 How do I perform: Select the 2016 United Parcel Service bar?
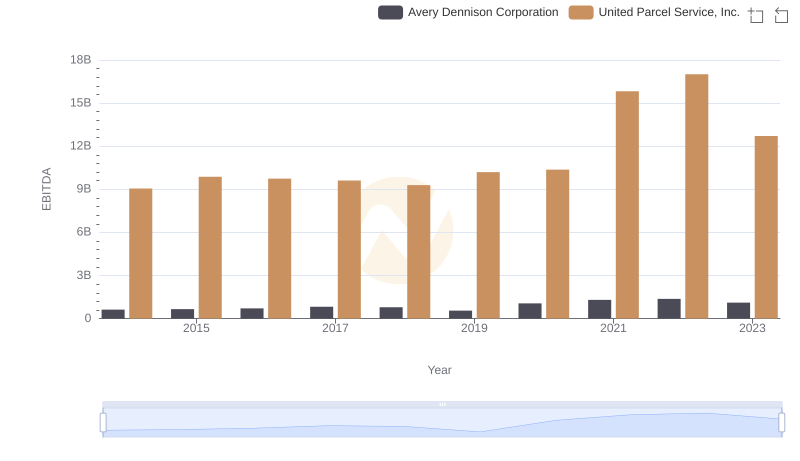click(280, 248)
